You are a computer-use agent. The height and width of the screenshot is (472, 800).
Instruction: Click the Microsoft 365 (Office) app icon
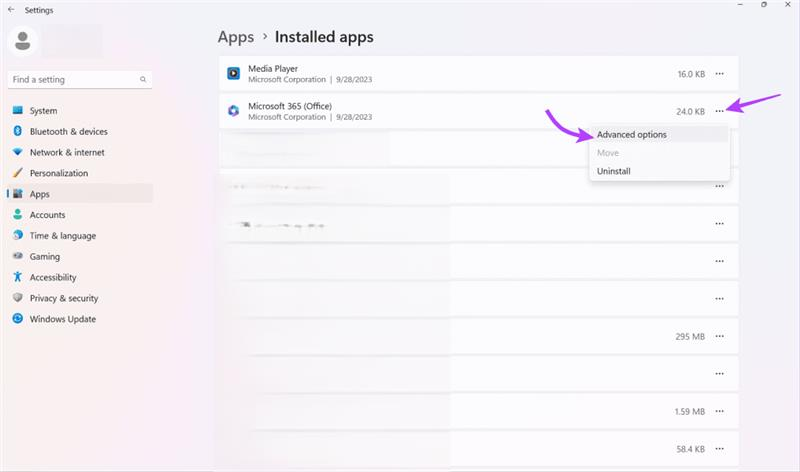coord(234,111)
